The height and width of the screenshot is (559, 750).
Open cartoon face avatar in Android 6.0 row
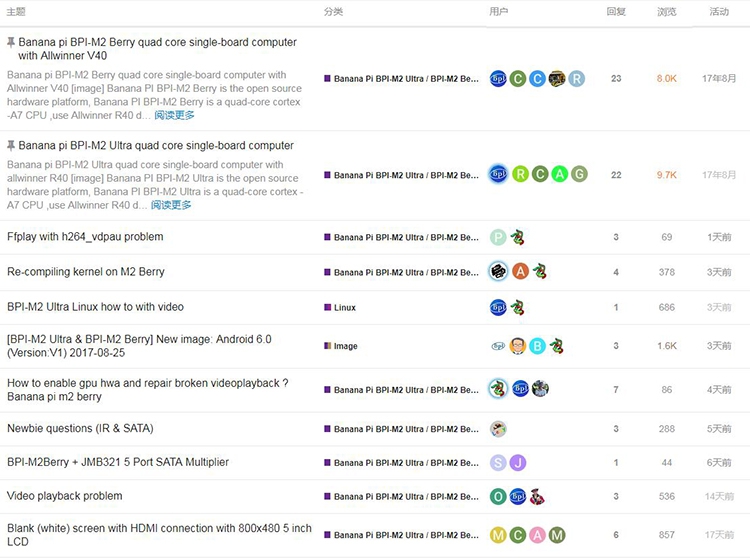click(518, 346)
